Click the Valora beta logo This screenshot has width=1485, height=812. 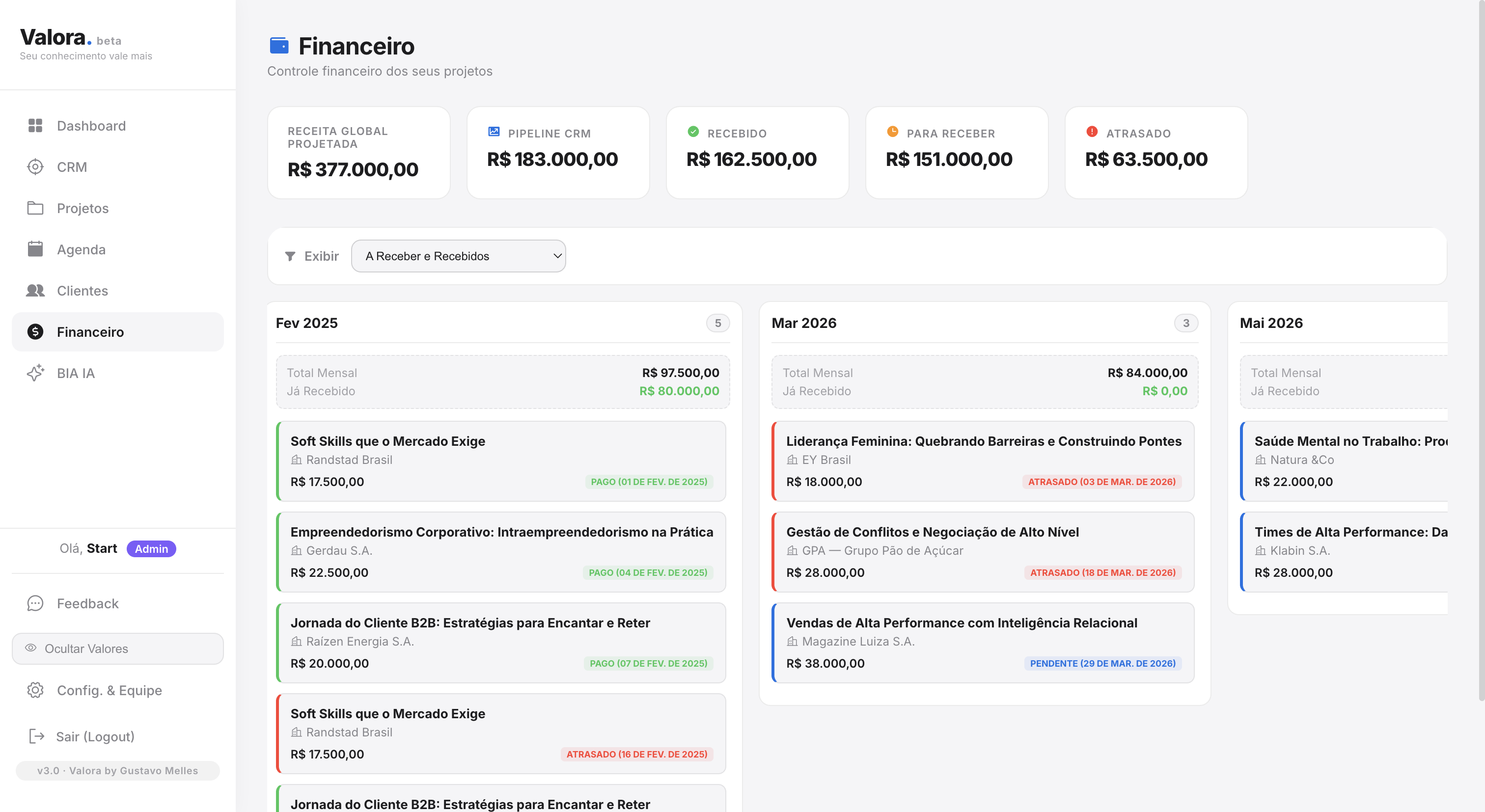(x=71, y=38)
